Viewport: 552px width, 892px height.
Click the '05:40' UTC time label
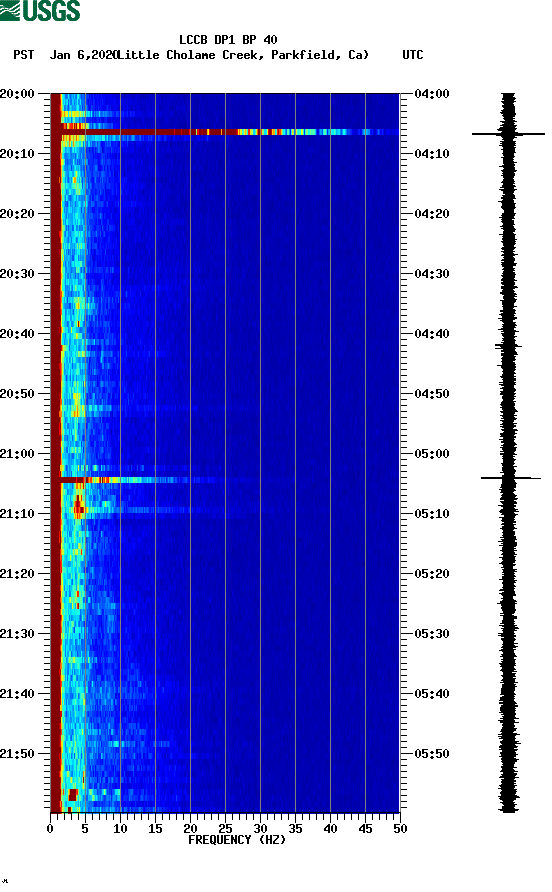pyautogui.click(x=432, y=694)
